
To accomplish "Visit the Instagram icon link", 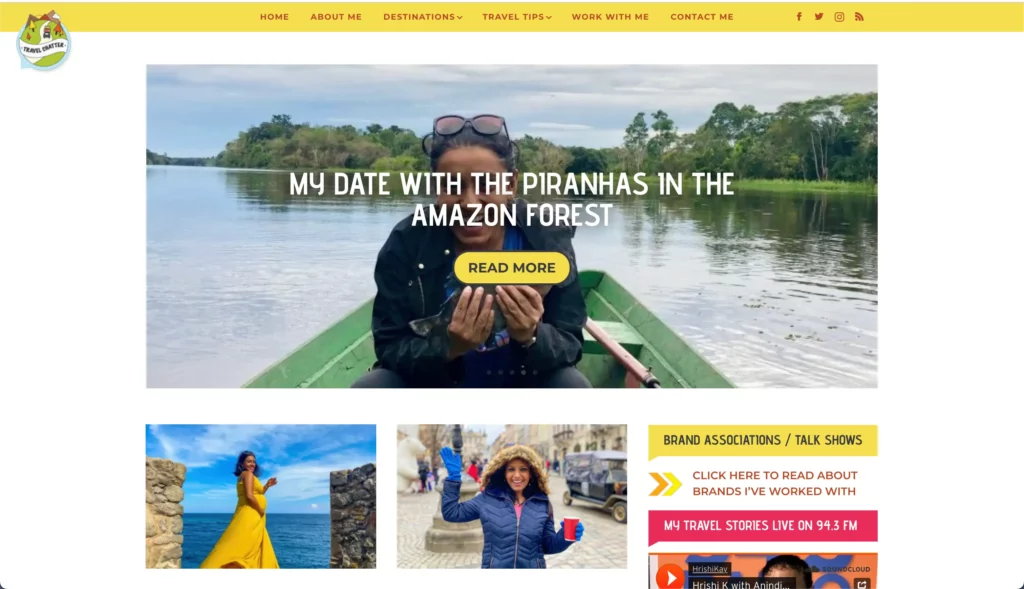I will 839,17.
